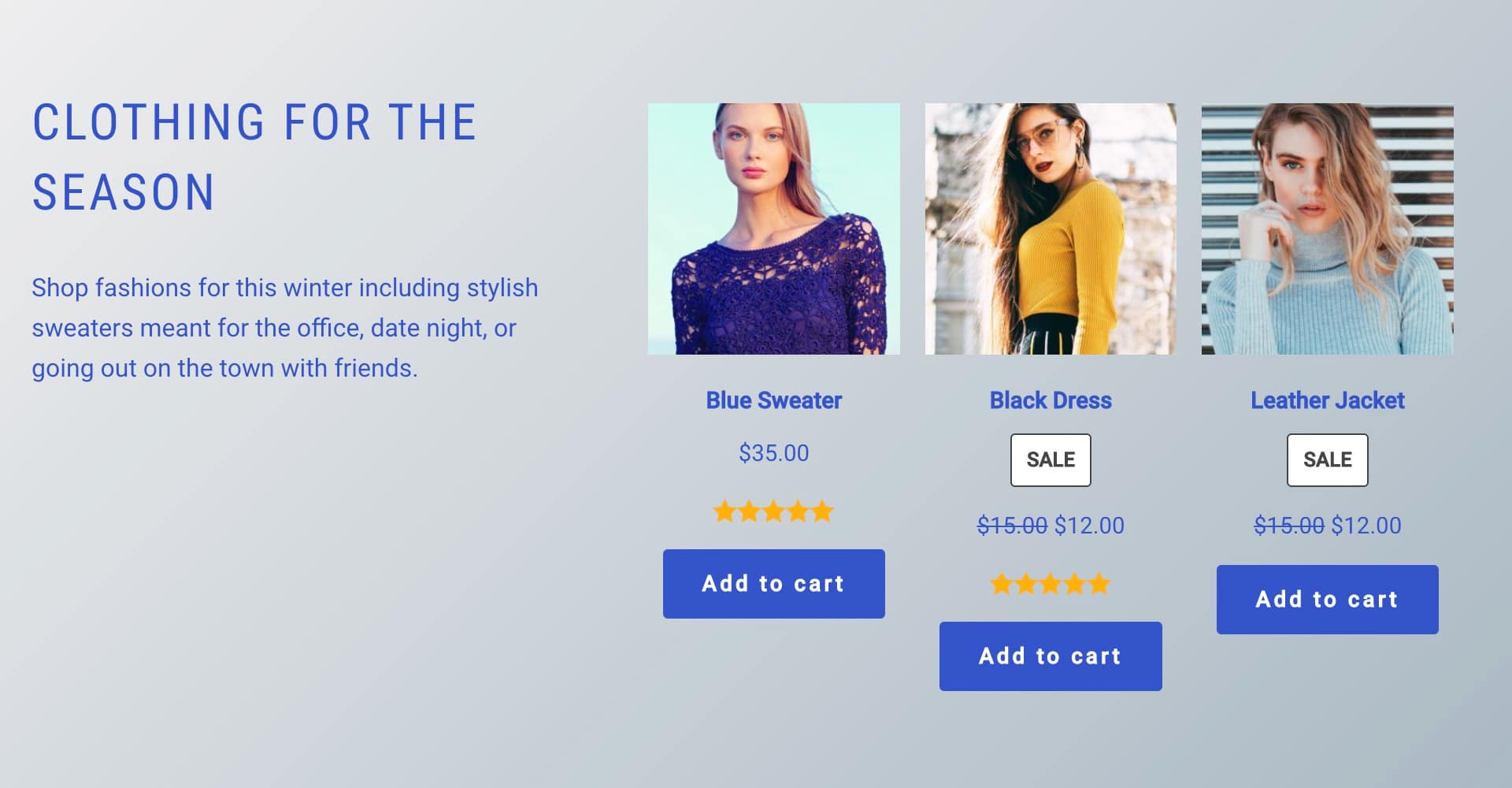1512x788 pixels.
Task: Click the second star under Blue Sweater price
Action: click(749, 512)
